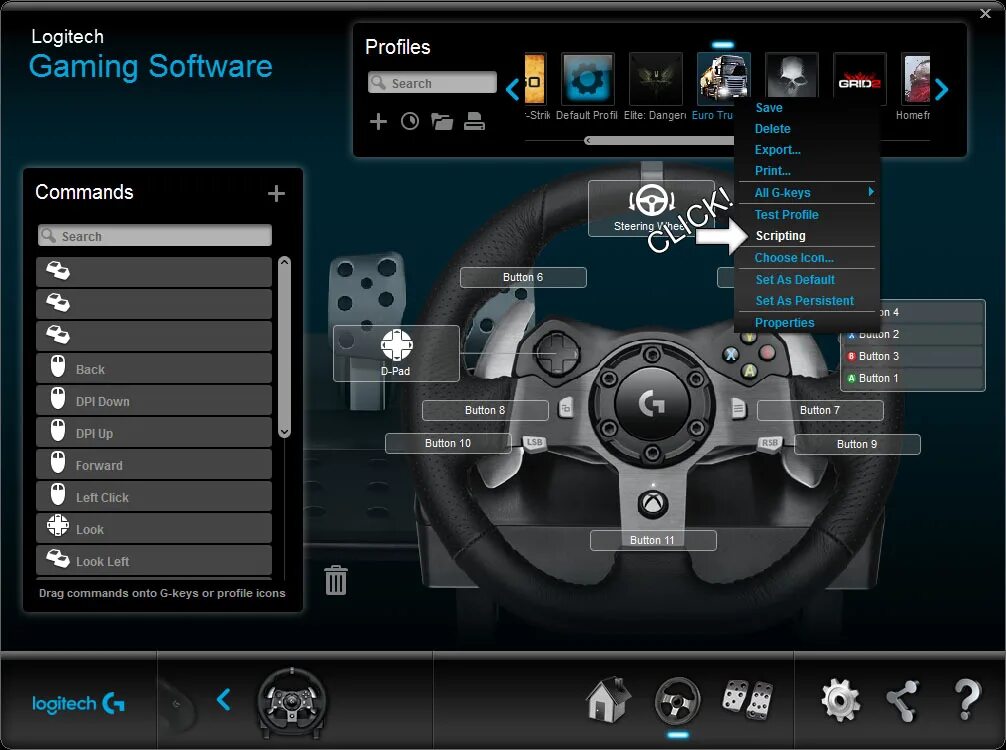Image resolution: width=1006 pixels, height=750 pixels.
Task: Click the profiles horizontal scrollbar
Action: point(659,141)
